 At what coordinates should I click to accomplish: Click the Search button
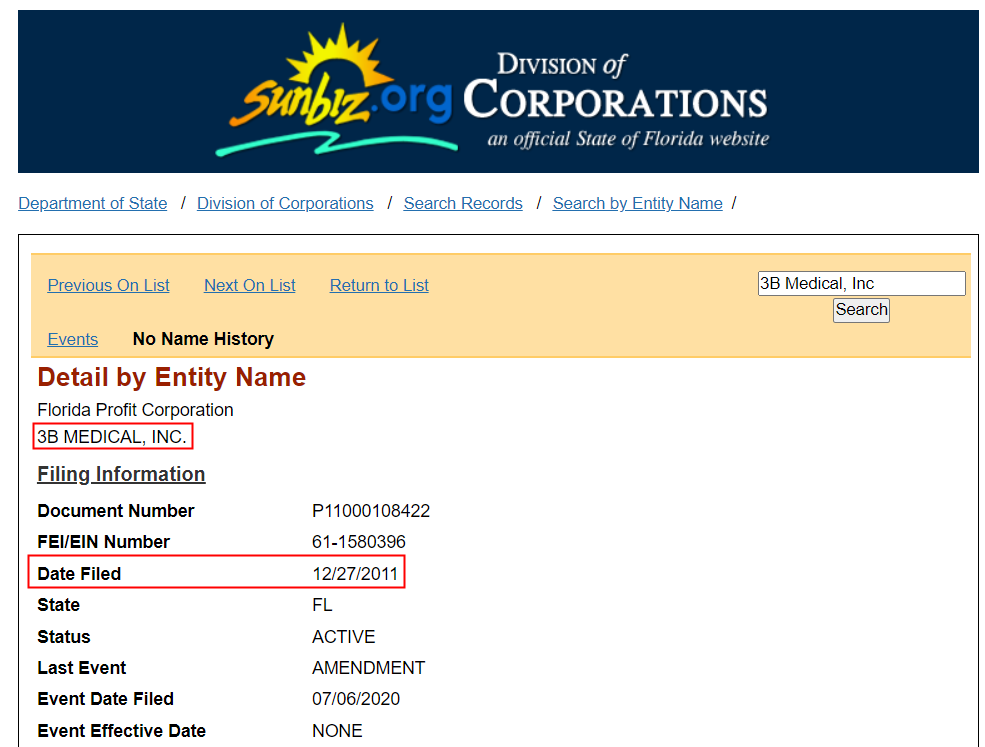pos(861,310)
